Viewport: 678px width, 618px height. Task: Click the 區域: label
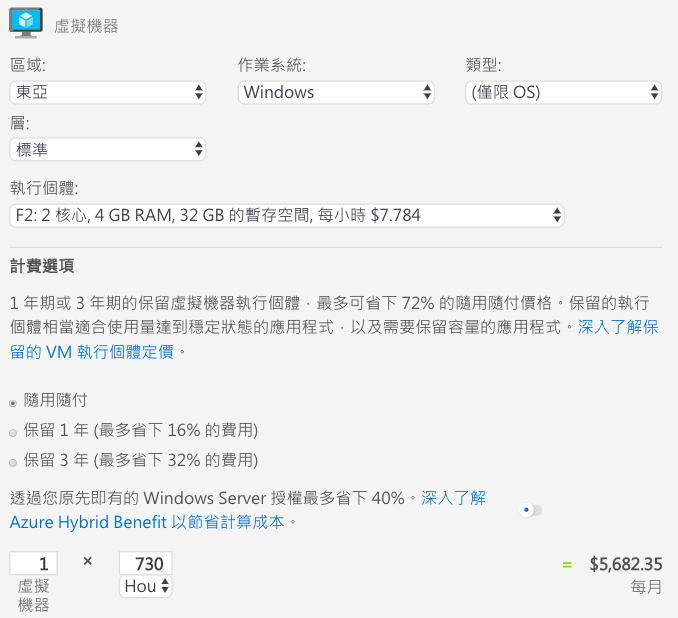tap(28, 65)
